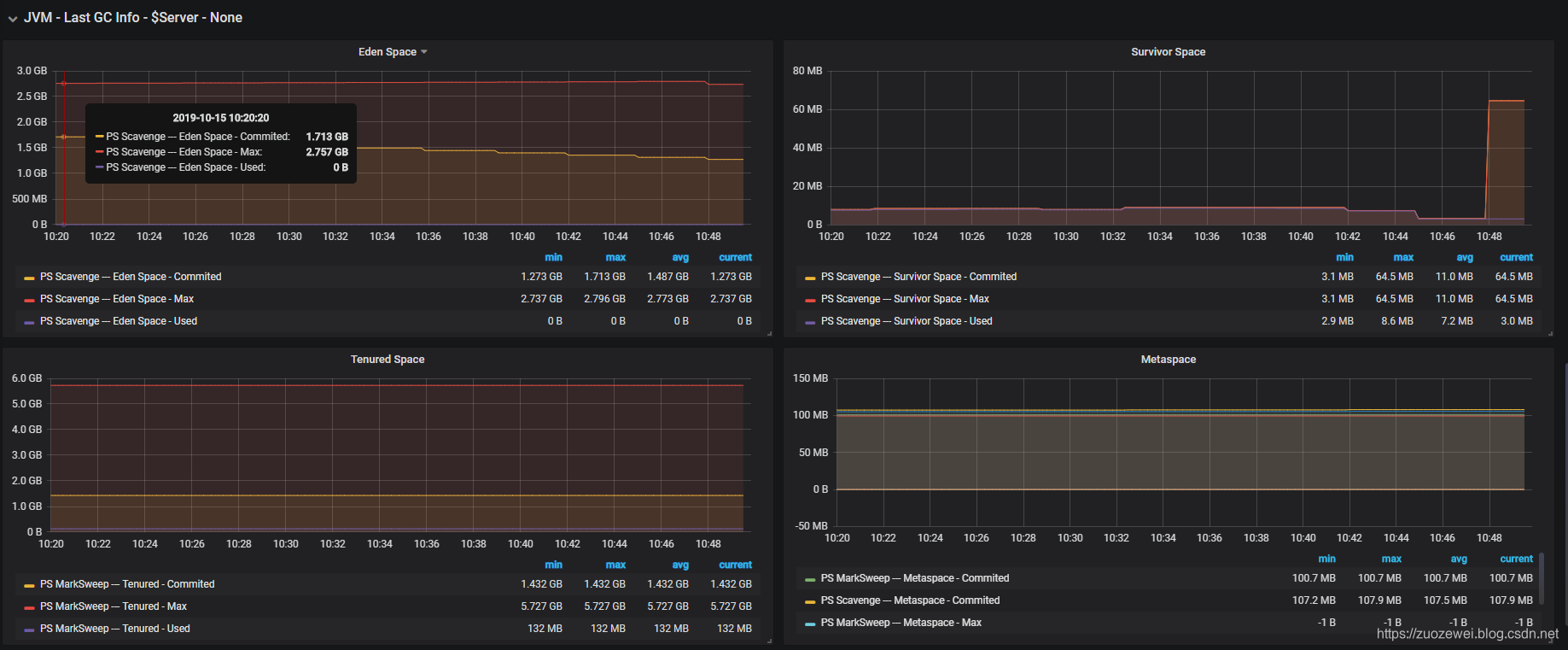
Task: Click Eden Space Max max value 2.796 GB
Action: click(x=604, y=299)
